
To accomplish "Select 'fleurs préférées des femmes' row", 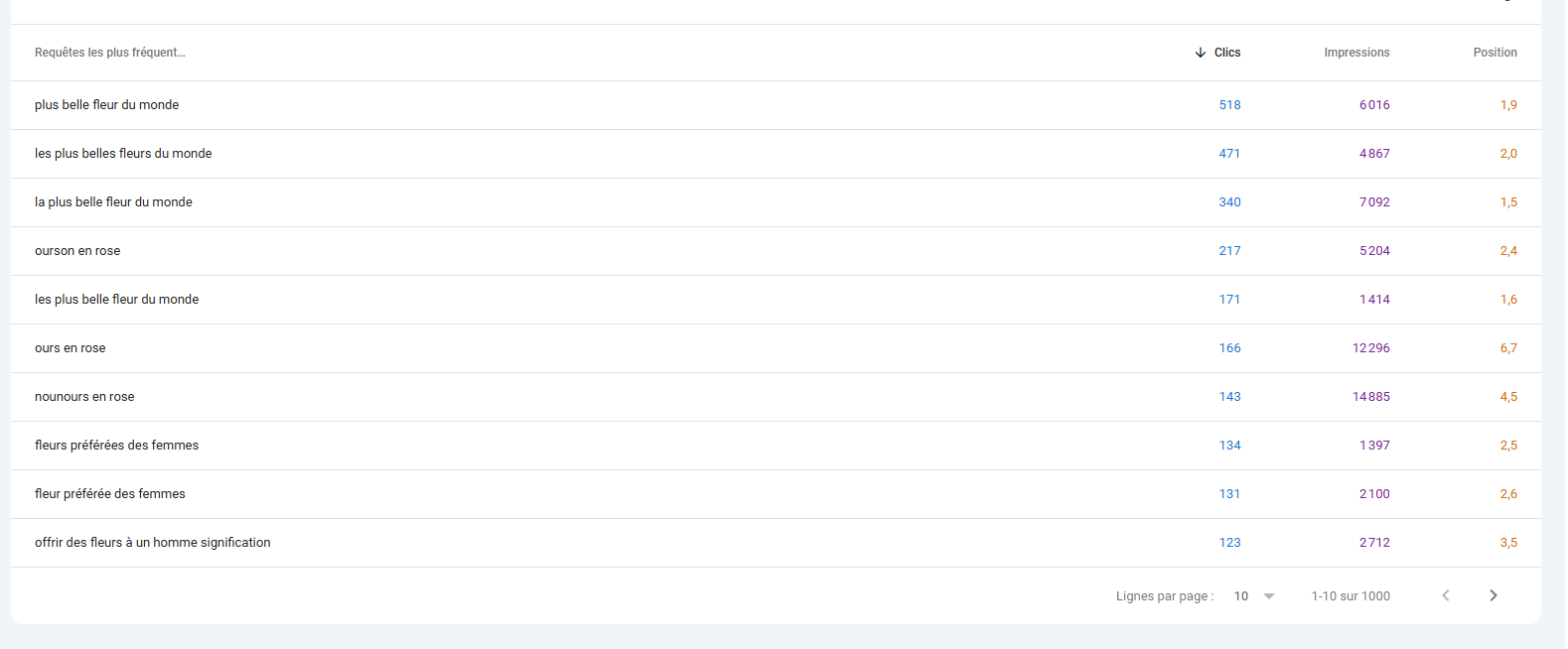I will tap(776, 446).
